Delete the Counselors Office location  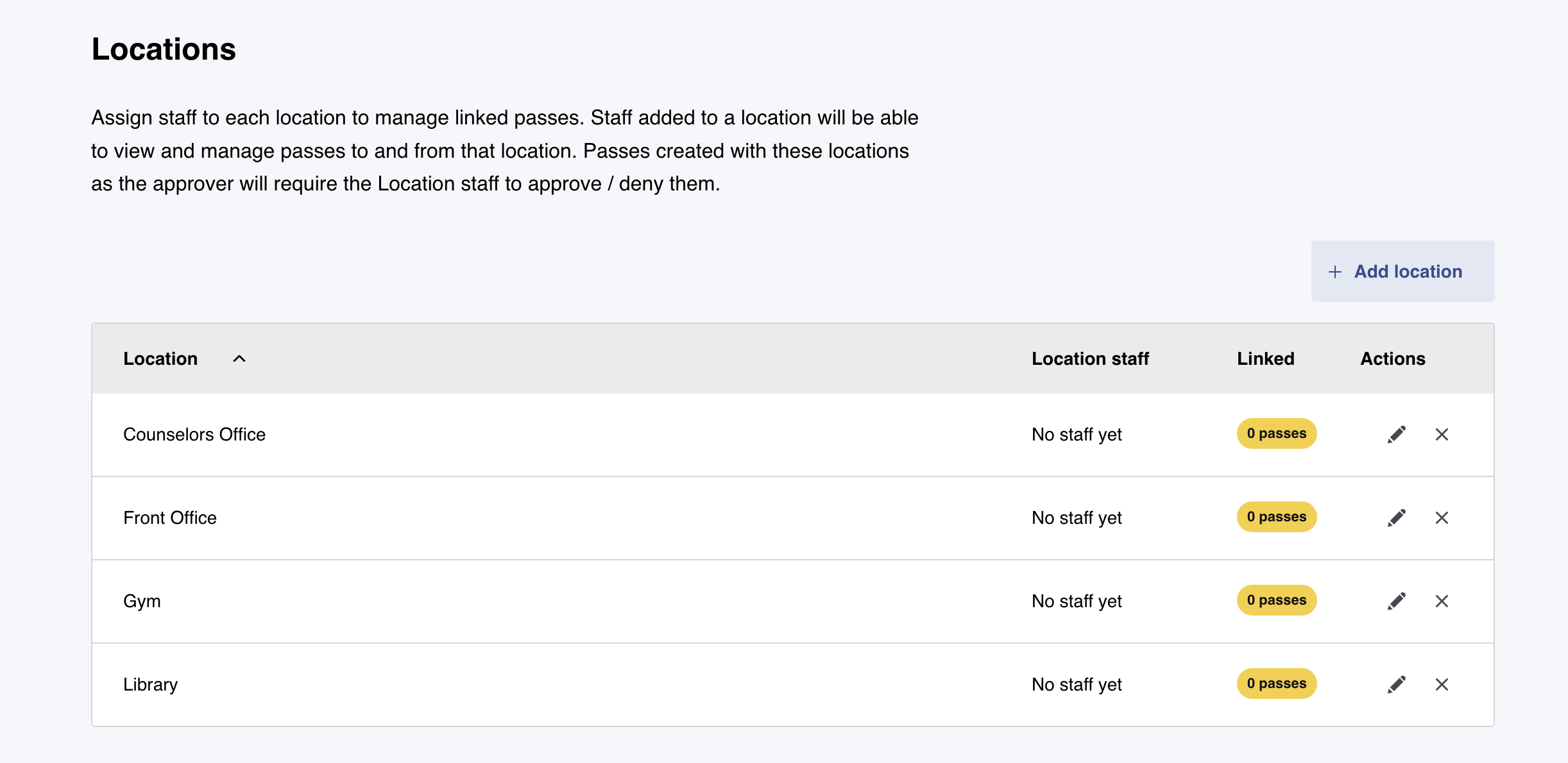(1442, 434)
